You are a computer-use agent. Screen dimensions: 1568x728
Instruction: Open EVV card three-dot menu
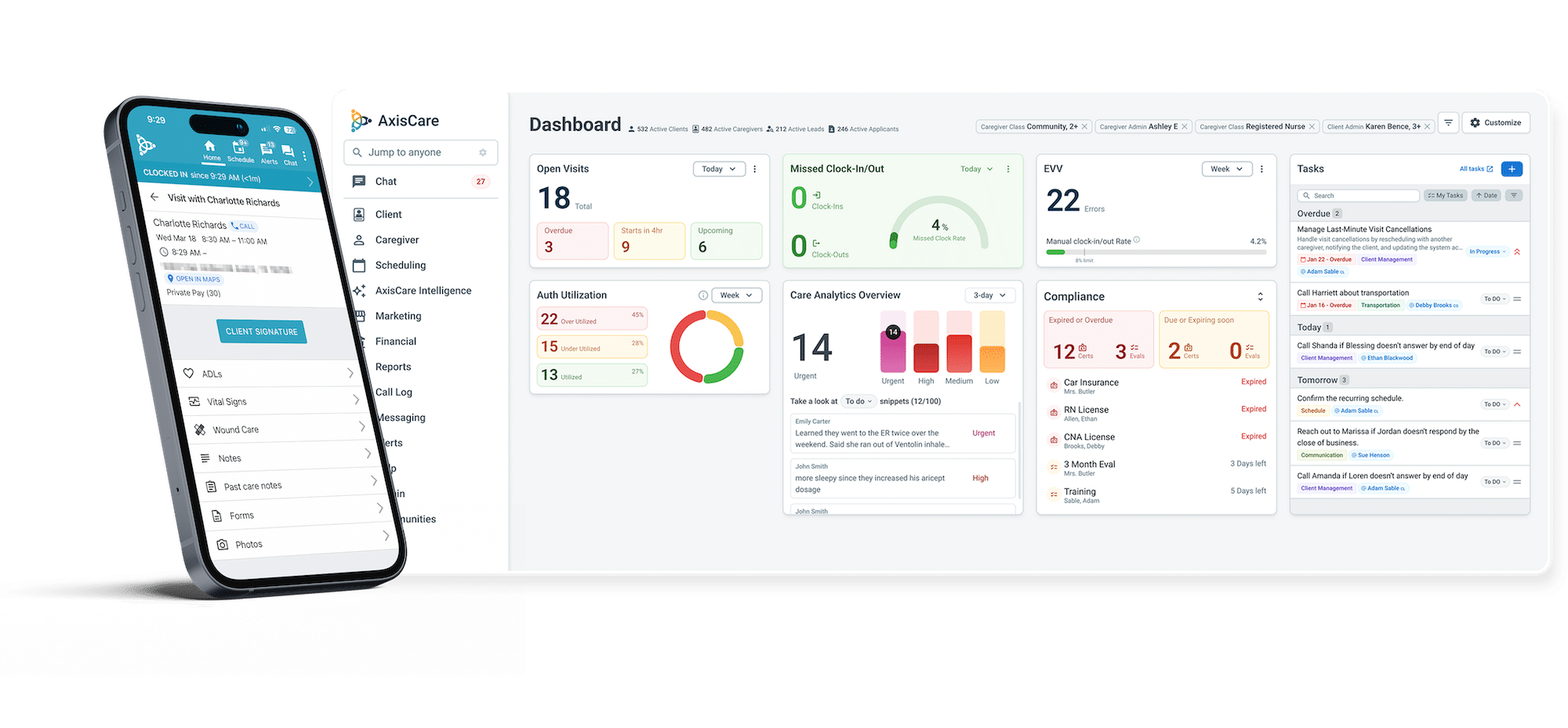tap(1261, 169)
